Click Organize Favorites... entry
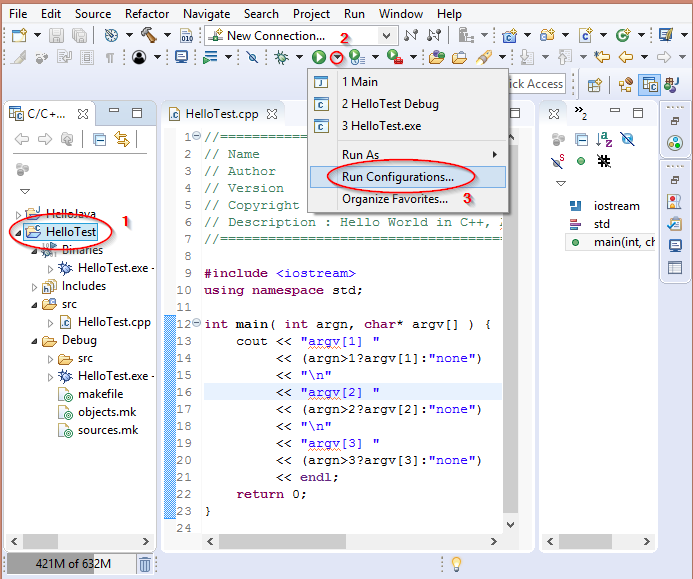693x579 pixels. click(394, 199)
